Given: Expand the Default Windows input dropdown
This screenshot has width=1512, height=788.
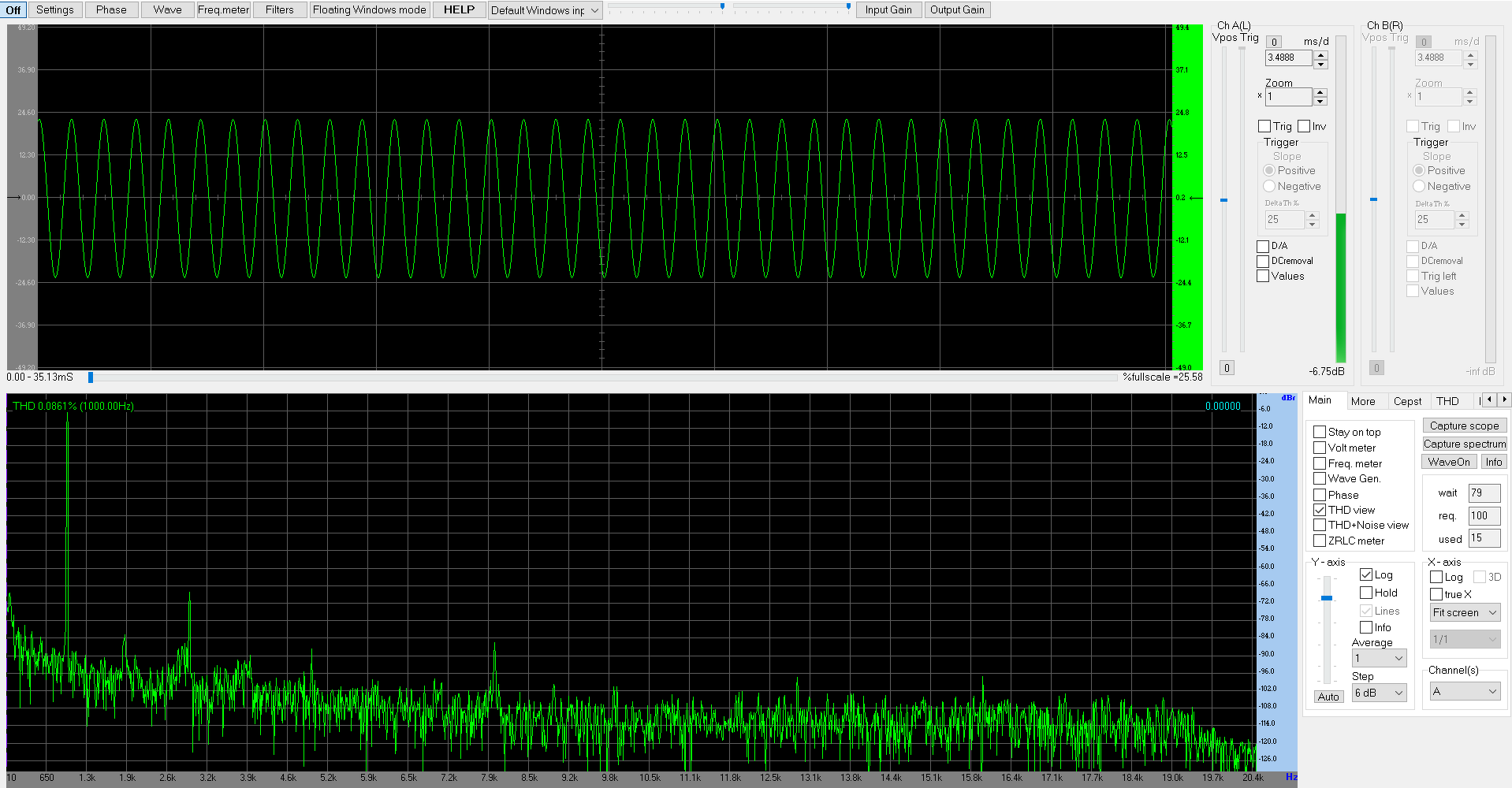Looking at the screenshot, I should [546, 10].
